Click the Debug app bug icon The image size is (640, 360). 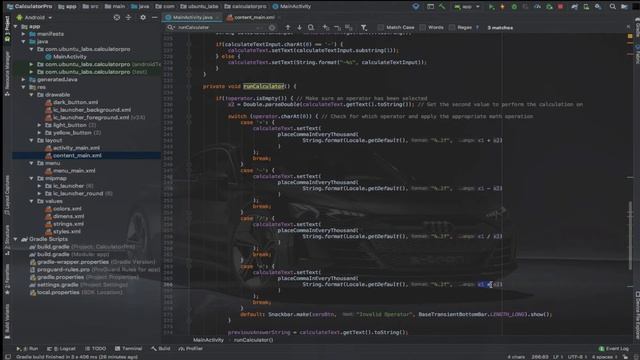pyautogui.click(x=514, y=7)
